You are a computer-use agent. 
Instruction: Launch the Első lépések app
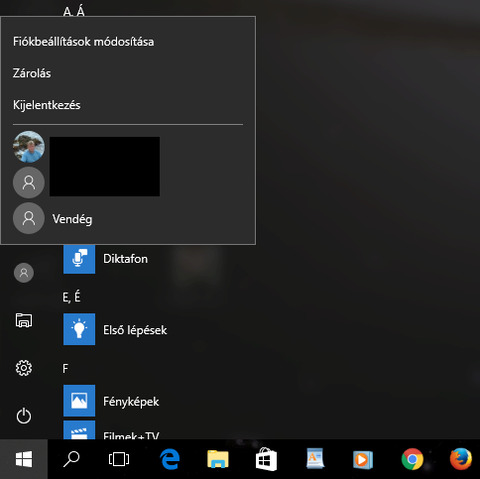click(115, 329)
